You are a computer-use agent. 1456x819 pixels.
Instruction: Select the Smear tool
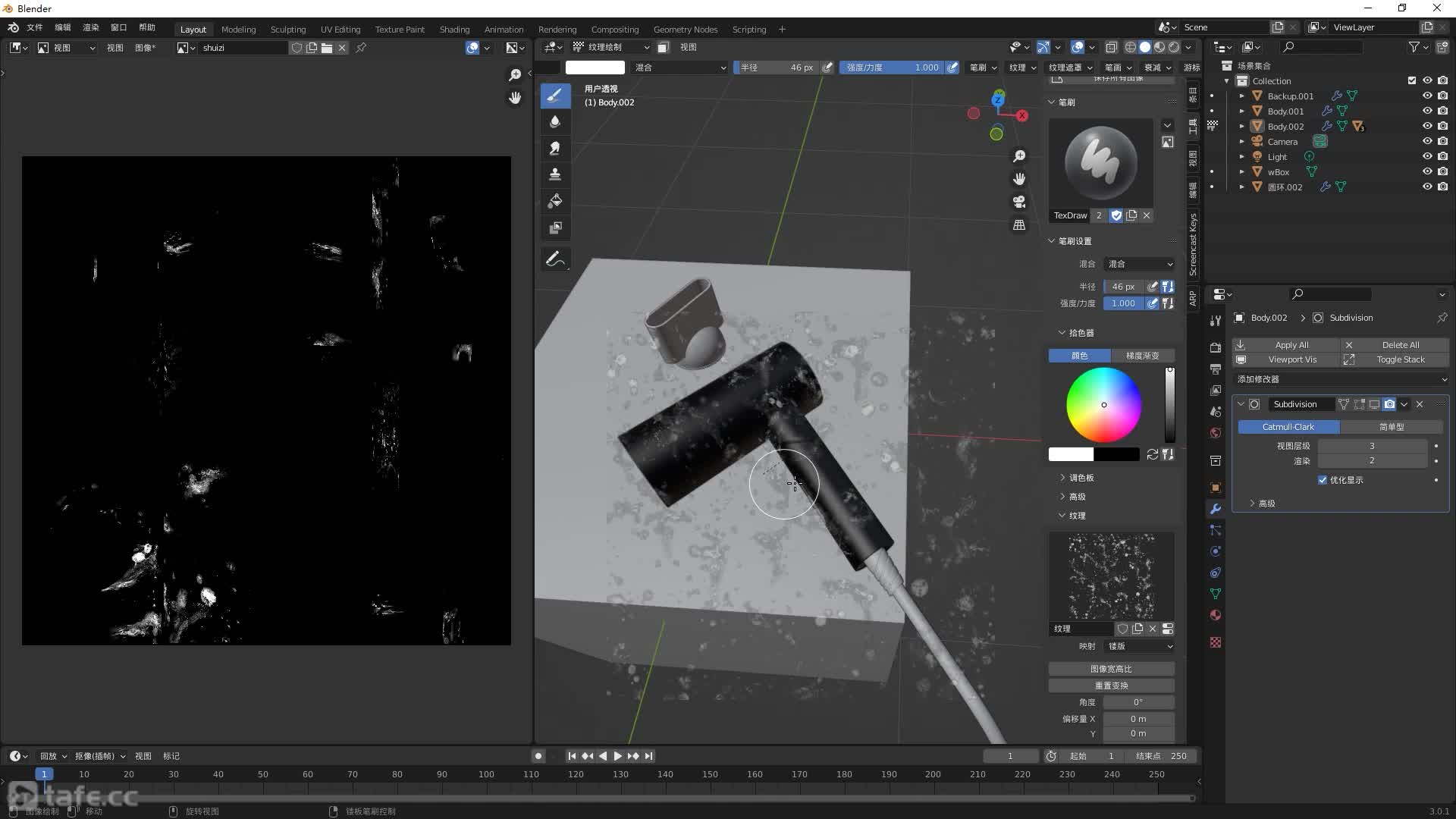(555, 149)
